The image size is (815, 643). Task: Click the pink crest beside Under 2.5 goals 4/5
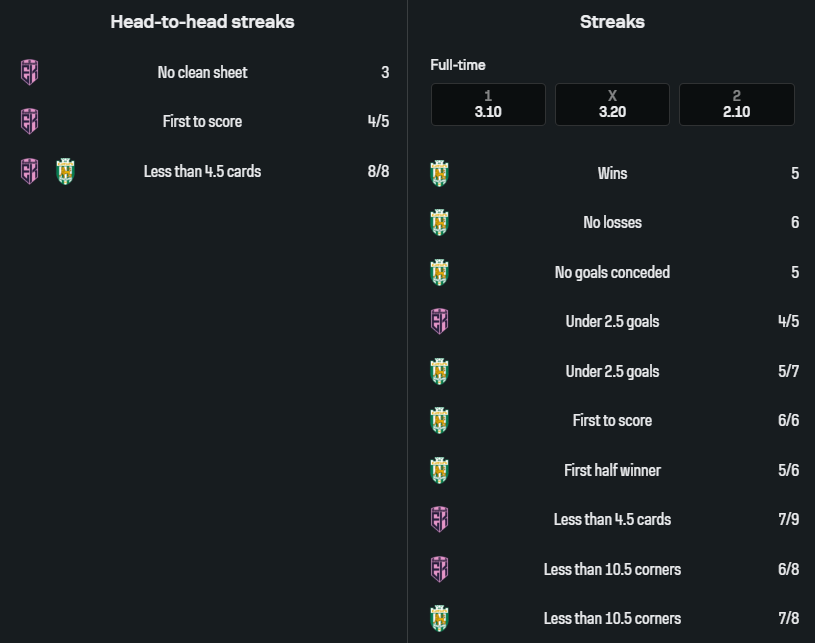pyautogui.click(x=439, y=321)
